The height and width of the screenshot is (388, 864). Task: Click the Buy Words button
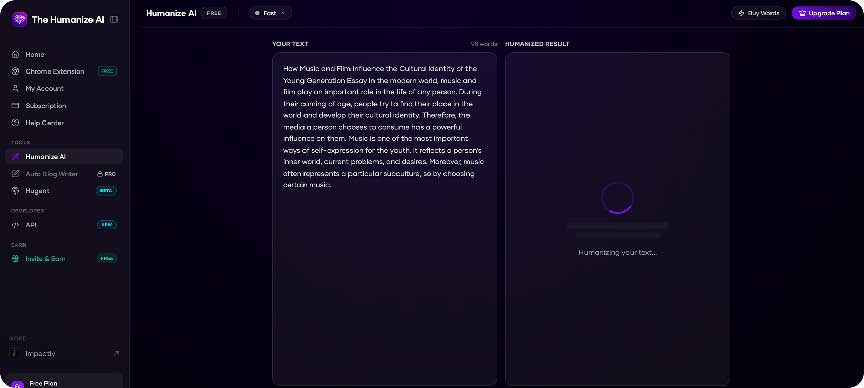pyautogui.click(x=758, y=13)
